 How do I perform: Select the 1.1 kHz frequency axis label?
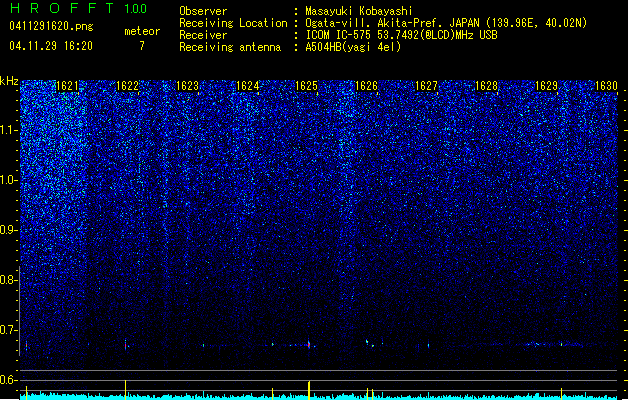click(x=9, y=130)
